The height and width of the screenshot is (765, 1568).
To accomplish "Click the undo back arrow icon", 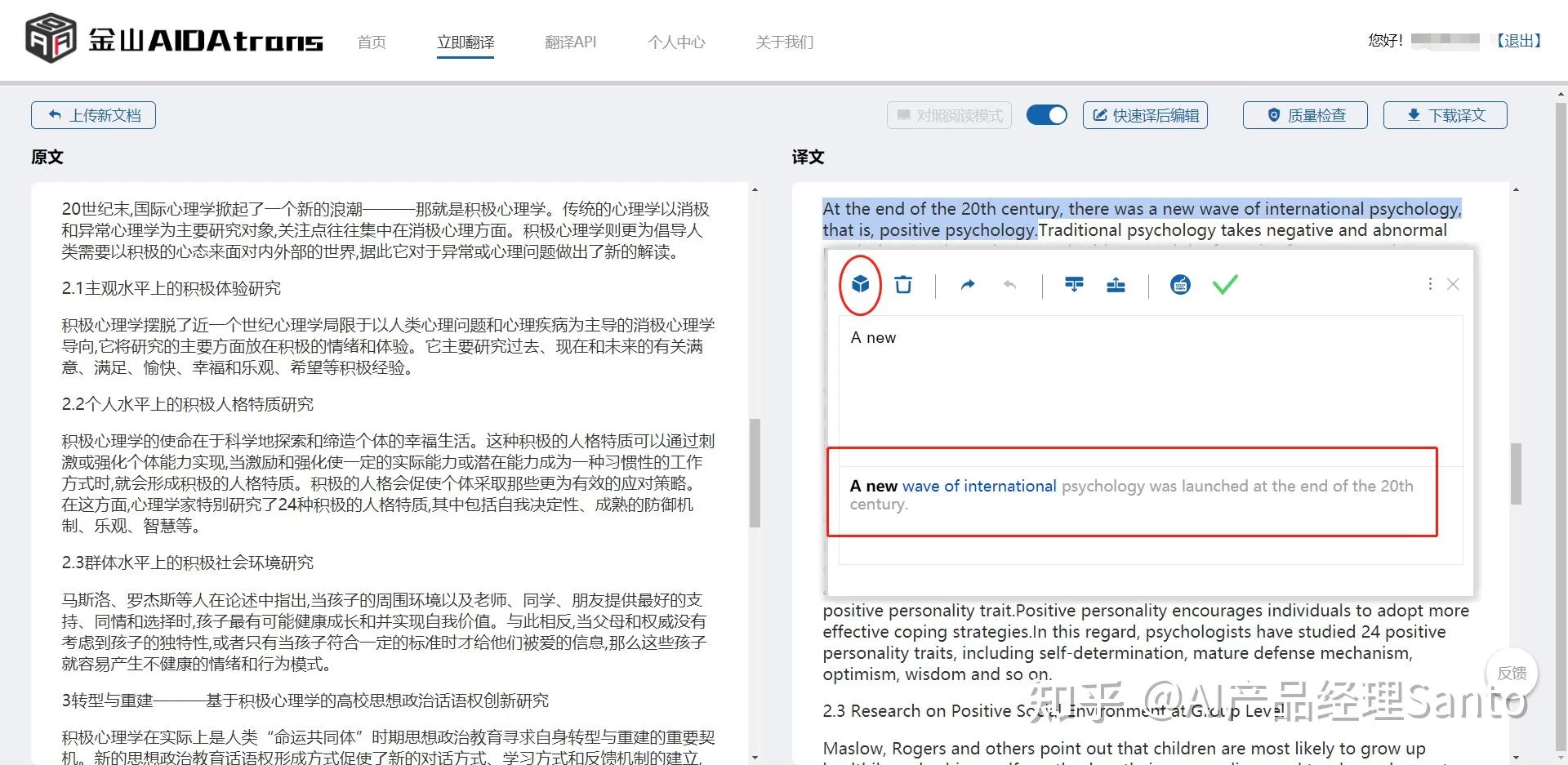I will pyautogui.click(x=1010, y=284).
